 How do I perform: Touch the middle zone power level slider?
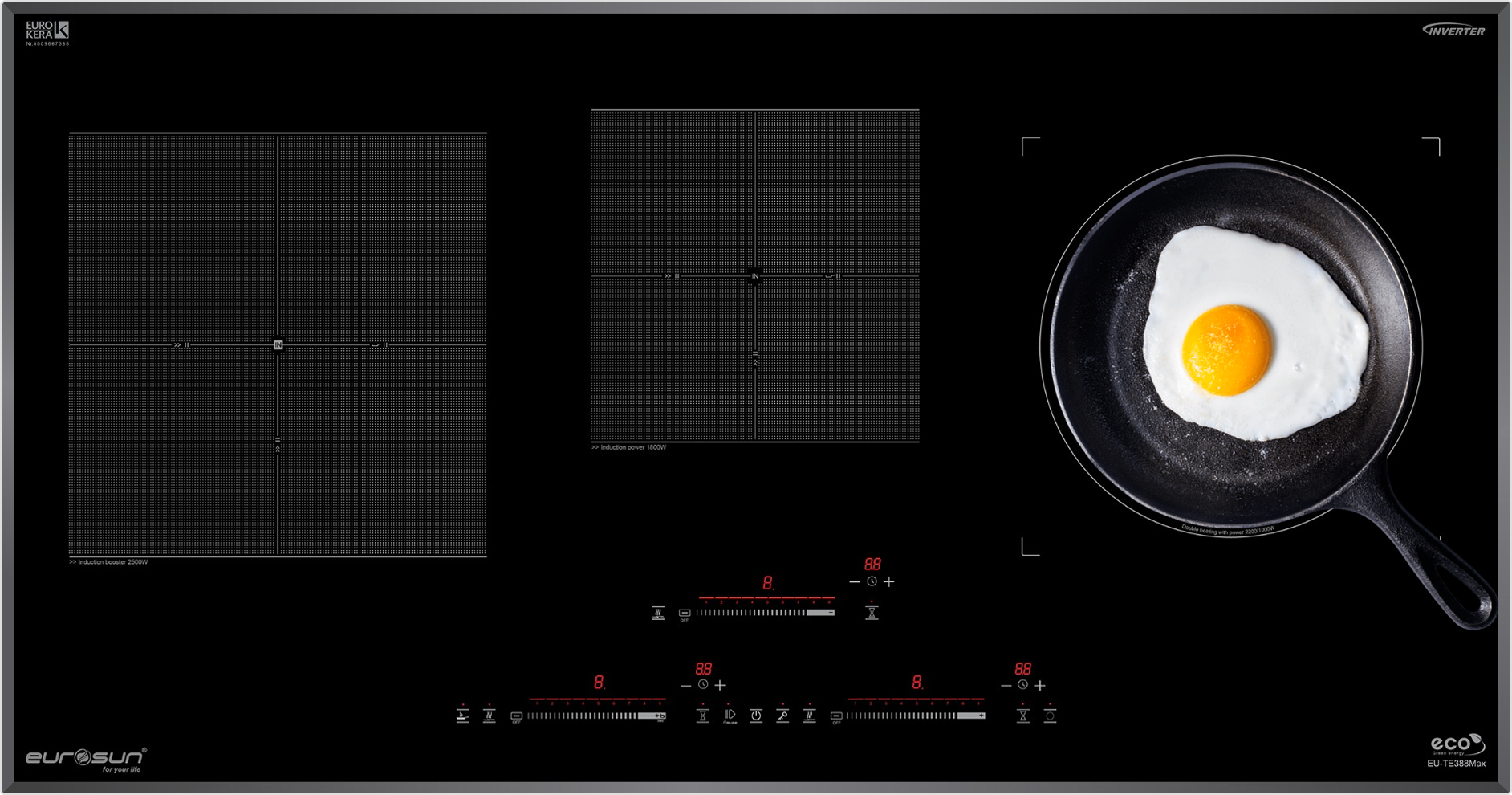[766, 613]
